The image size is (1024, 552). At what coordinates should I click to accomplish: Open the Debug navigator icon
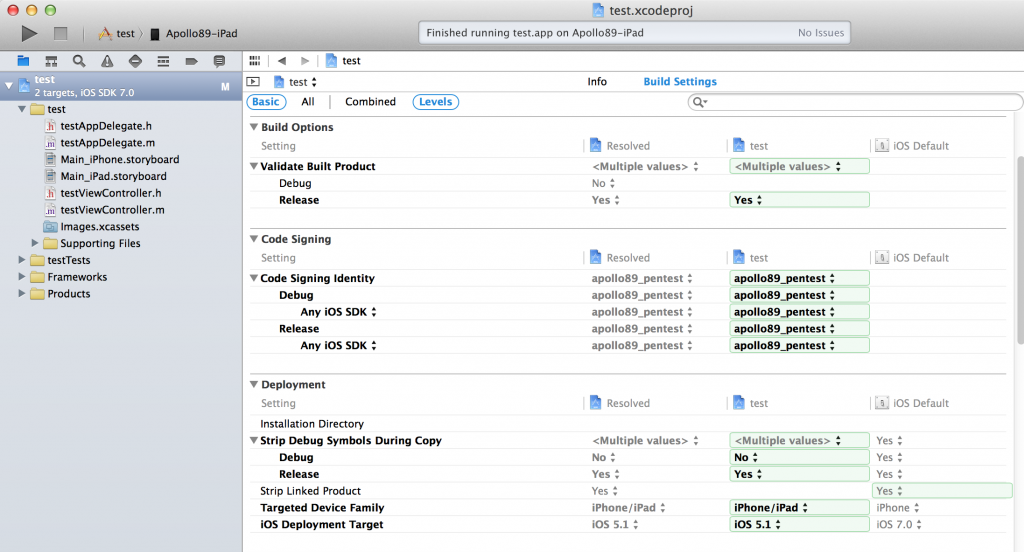pyautogui.click(x=163, y=61)
